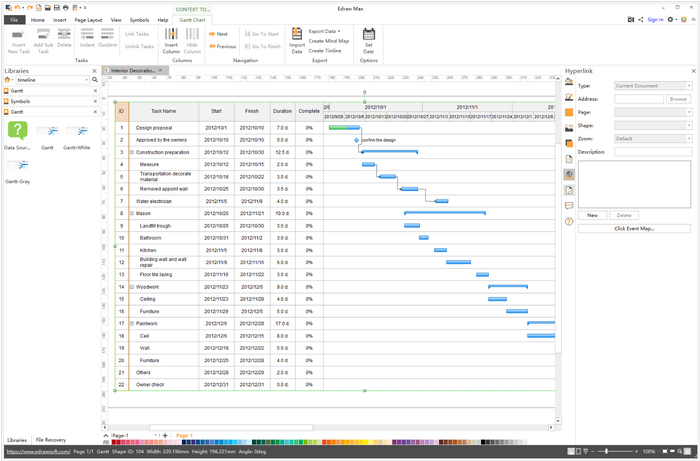Click the New hyperlink button
This screenshot has height=461, width=700.
592,215
